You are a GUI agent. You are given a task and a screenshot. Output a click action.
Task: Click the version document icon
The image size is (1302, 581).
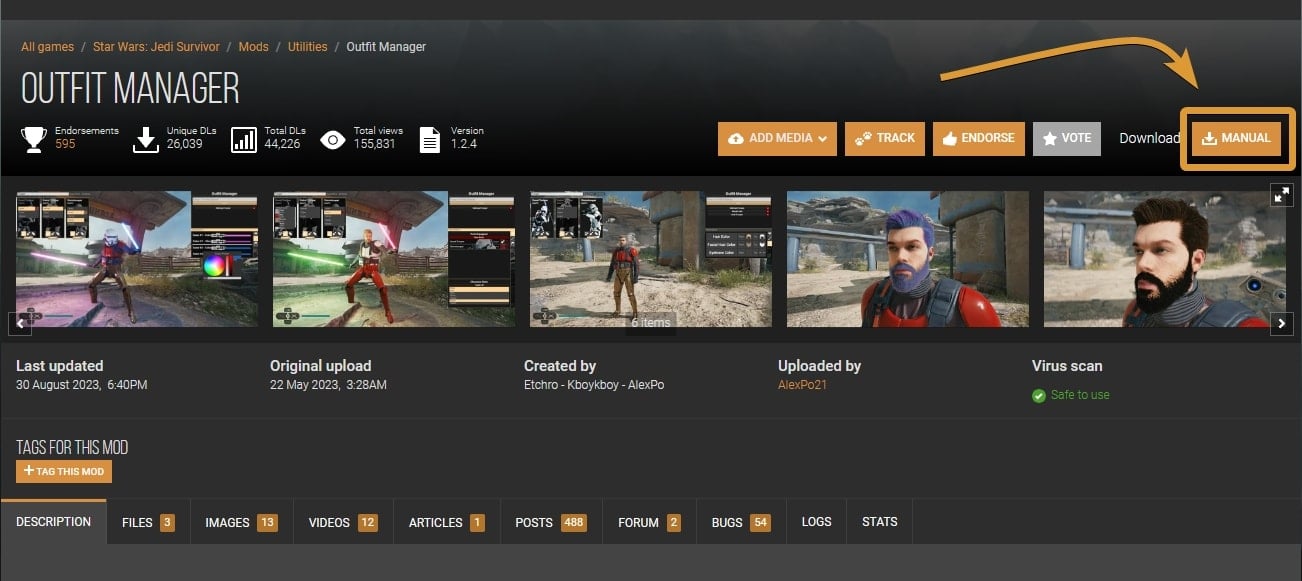430,139
